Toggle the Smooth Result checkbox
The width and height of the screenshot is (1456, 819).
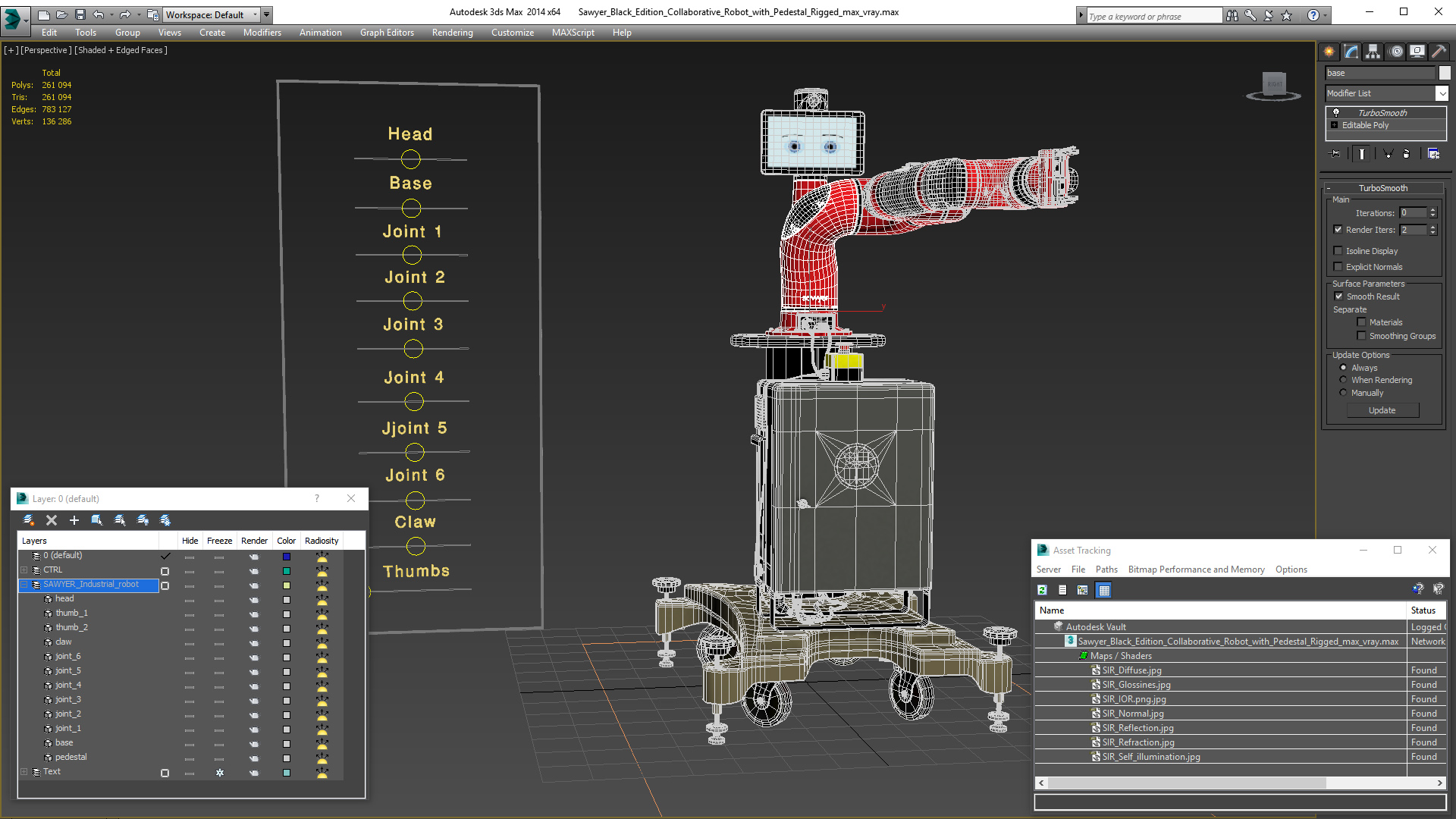1338,297
